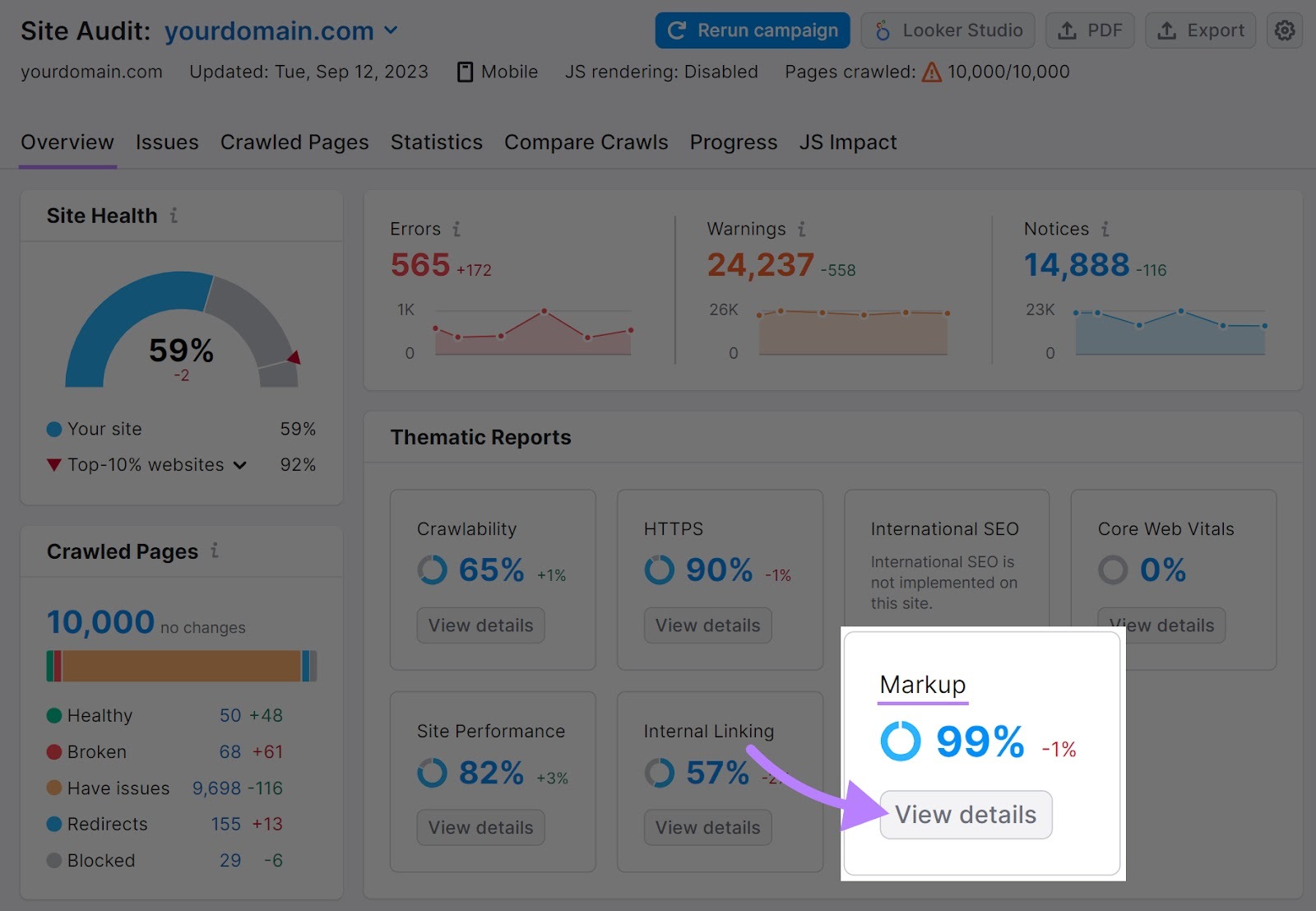Click the Markup report title

[923, 685]
